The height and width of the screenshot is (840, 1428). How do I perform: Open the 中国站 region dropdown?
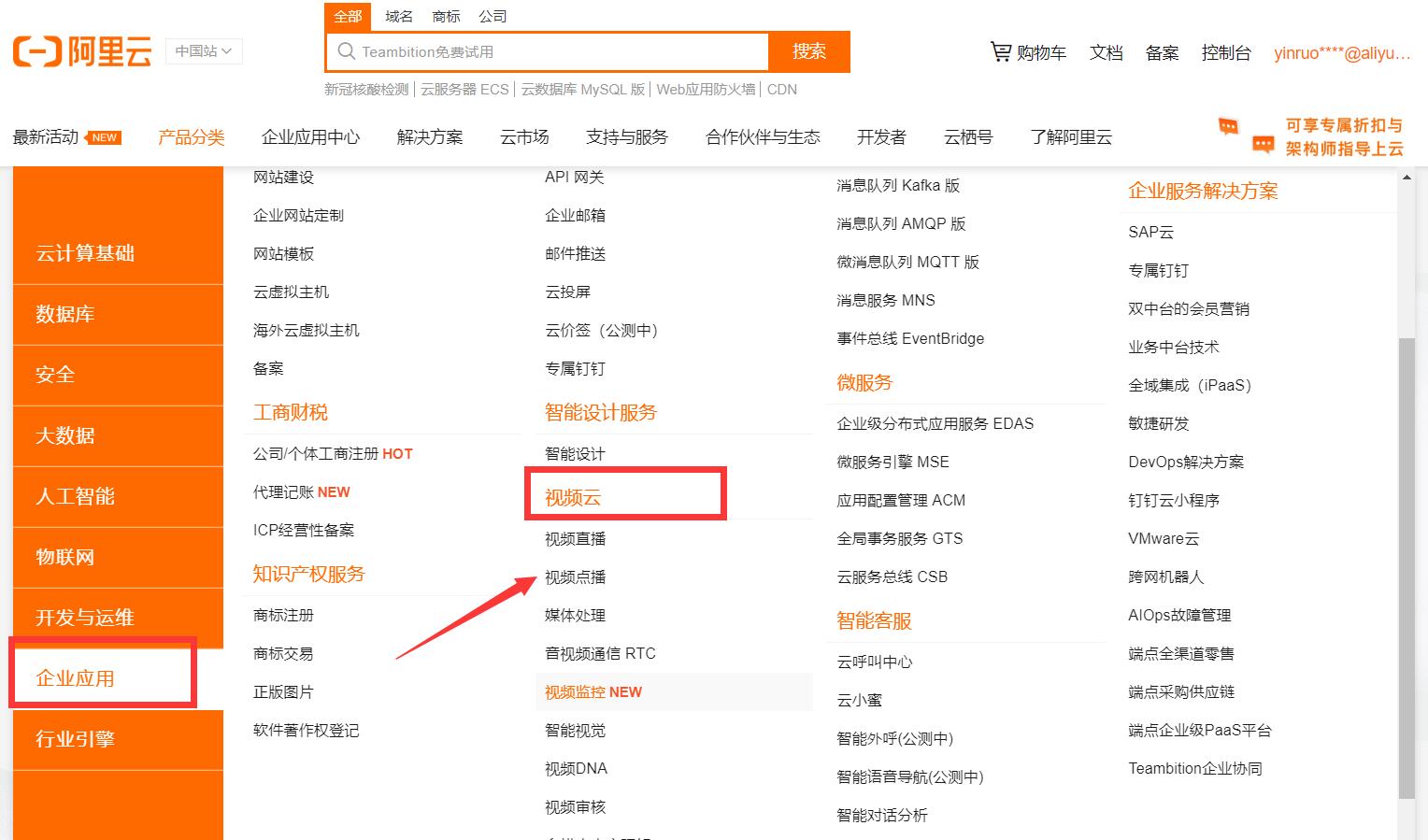click(204, 51)
